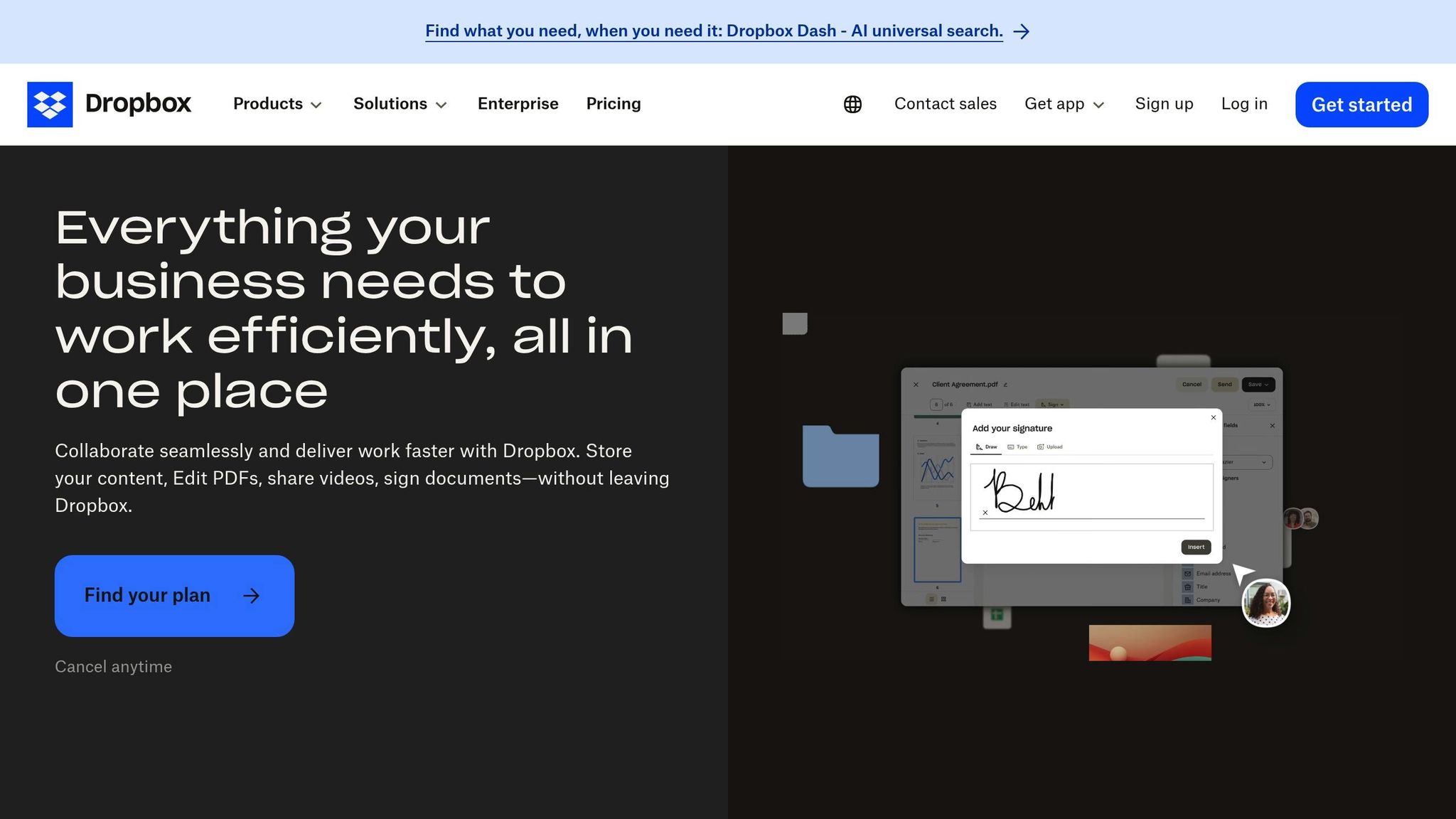Click the Title field icon in the fields panel

[x=1187, y=587]
